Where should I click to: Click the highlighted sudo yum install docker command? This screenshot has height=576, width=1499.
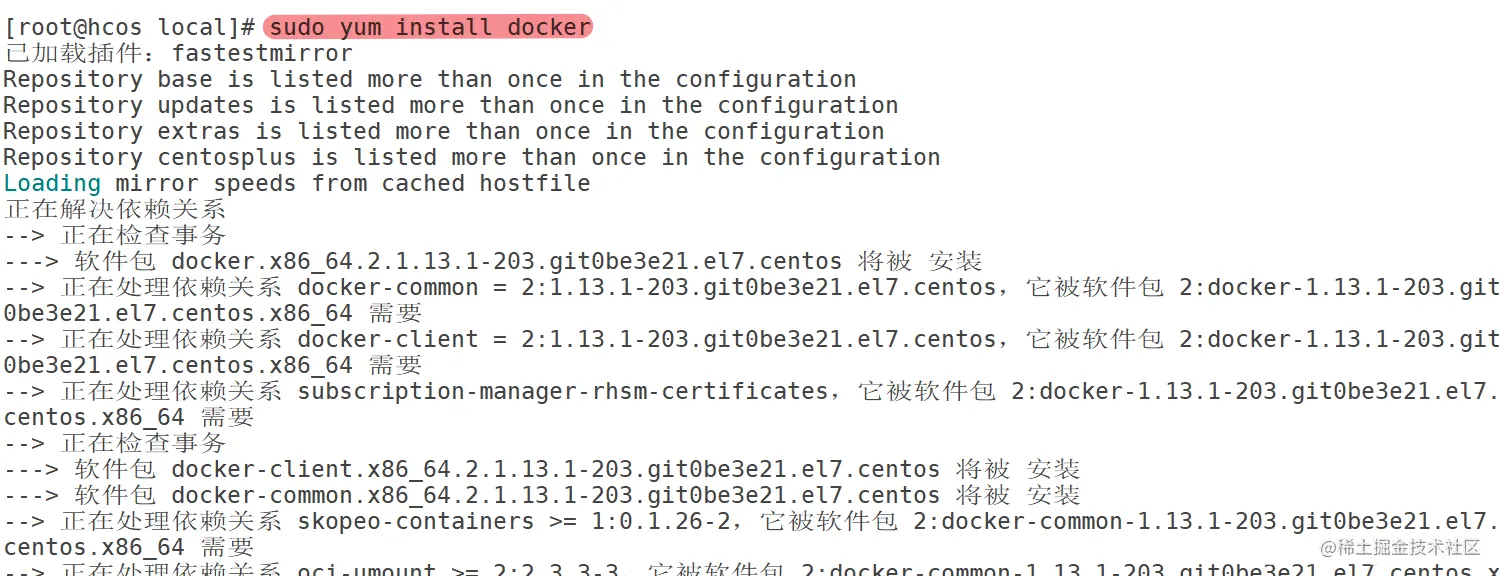[428, 27]
